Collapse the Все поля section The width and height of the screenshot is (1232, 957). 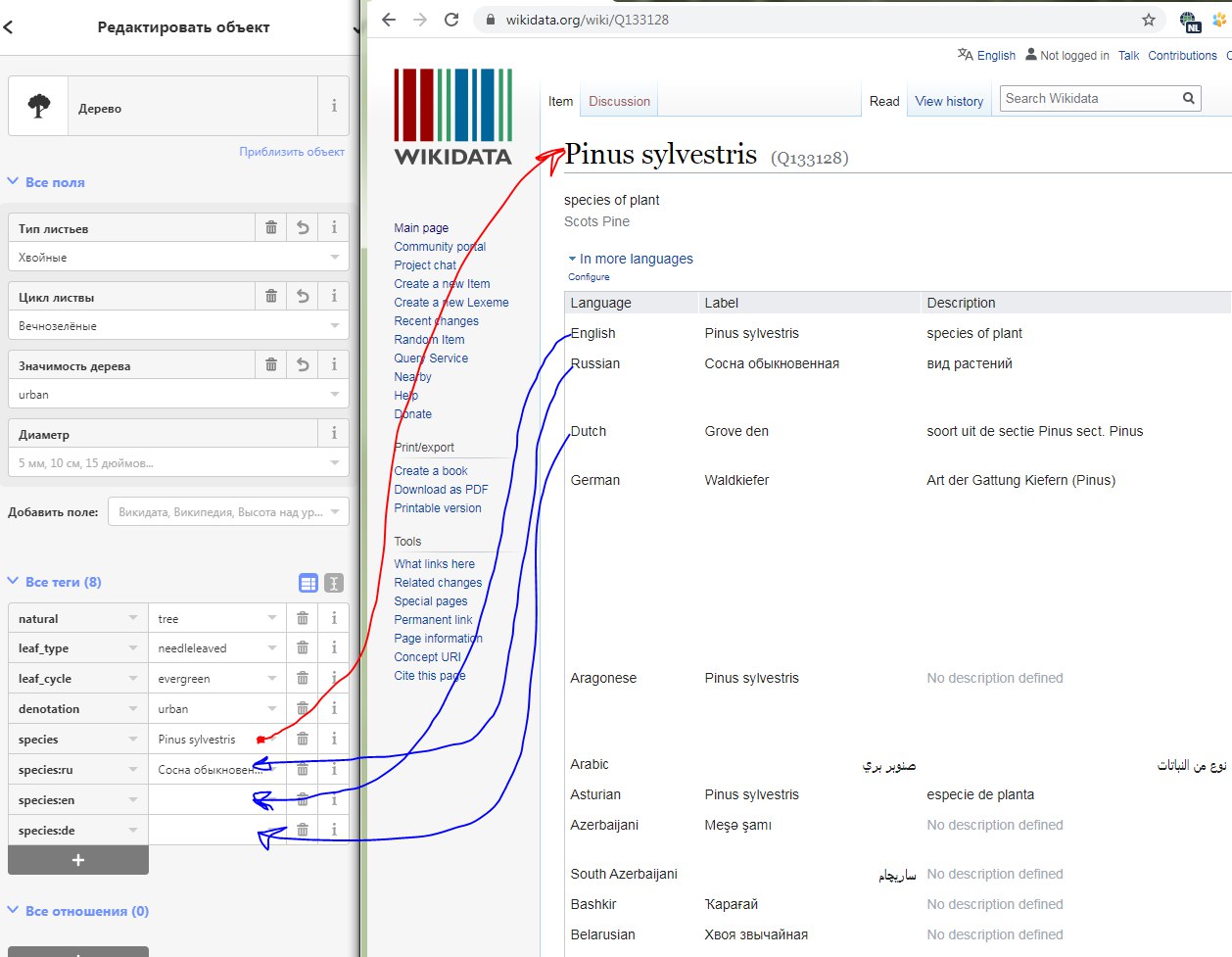(46, 182)
